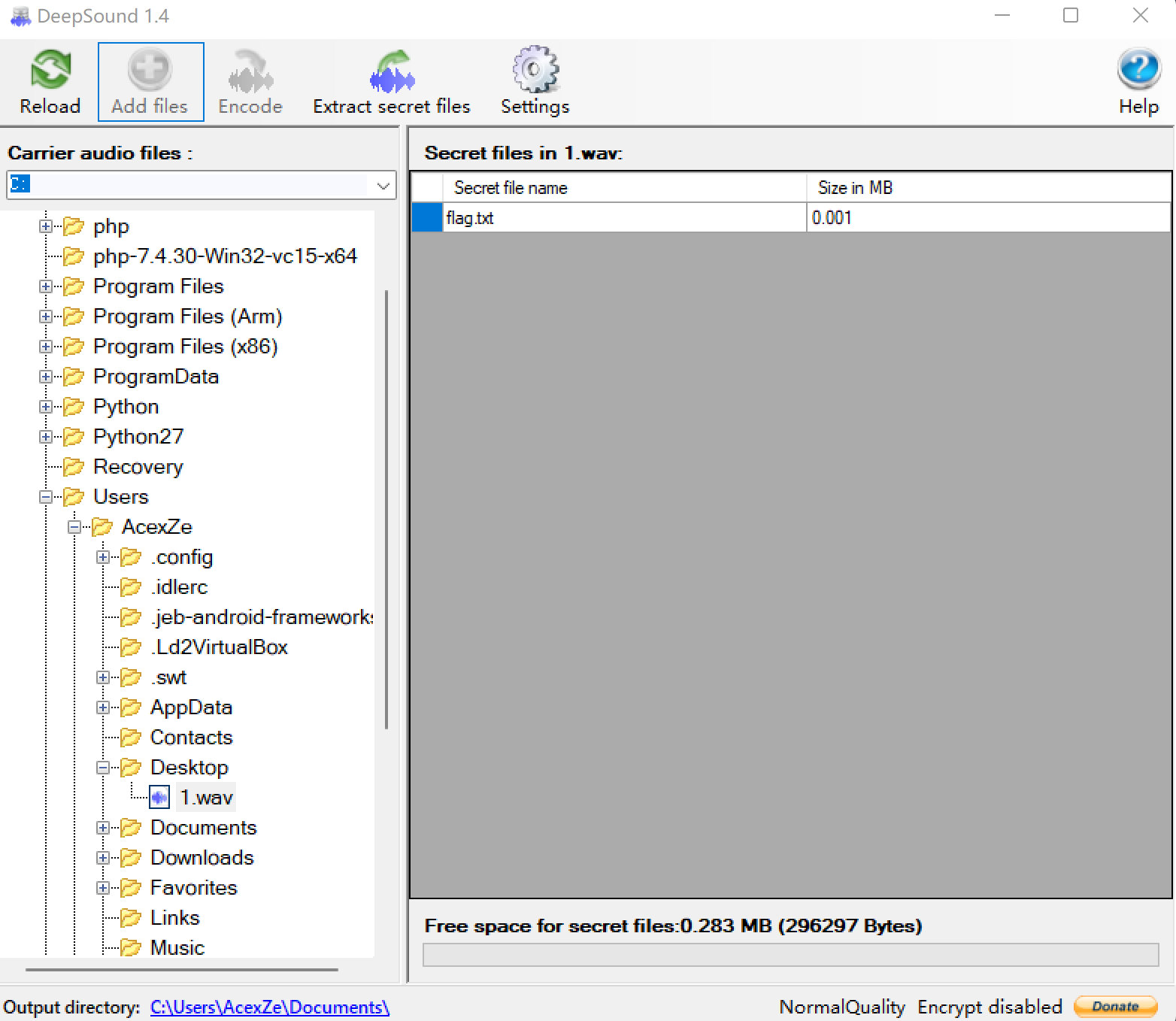Click the 0.001 size cell

(x=988, y=217)
